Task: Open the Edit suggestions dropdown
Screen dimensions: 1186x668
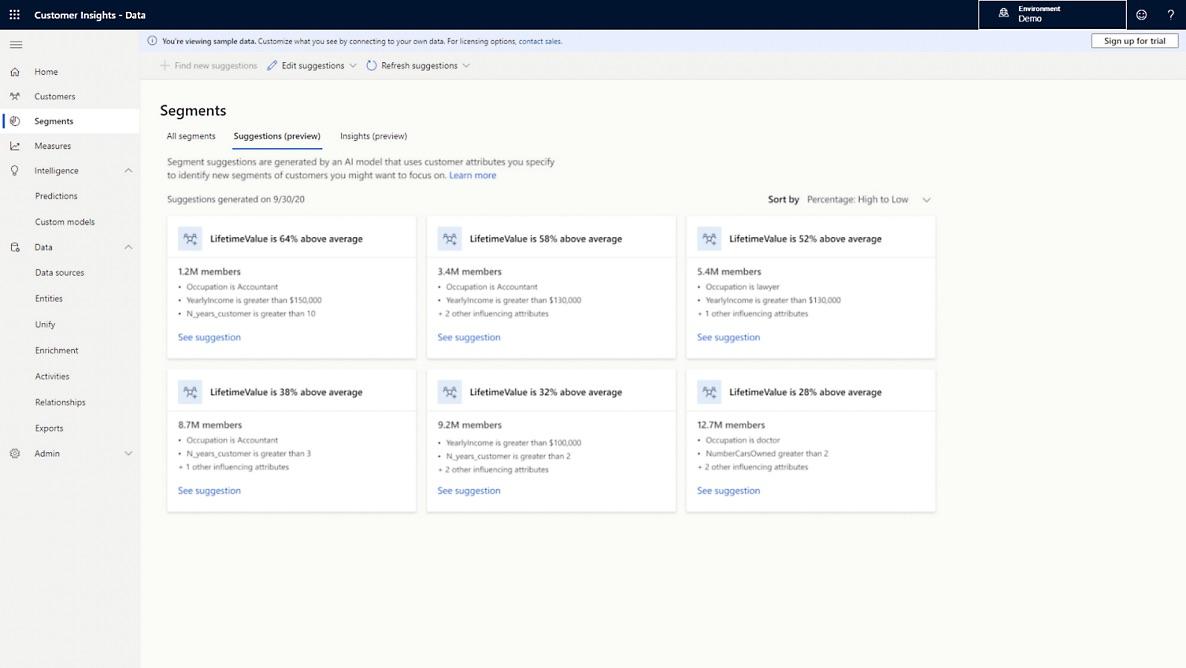Action: [x=312, y=66]
